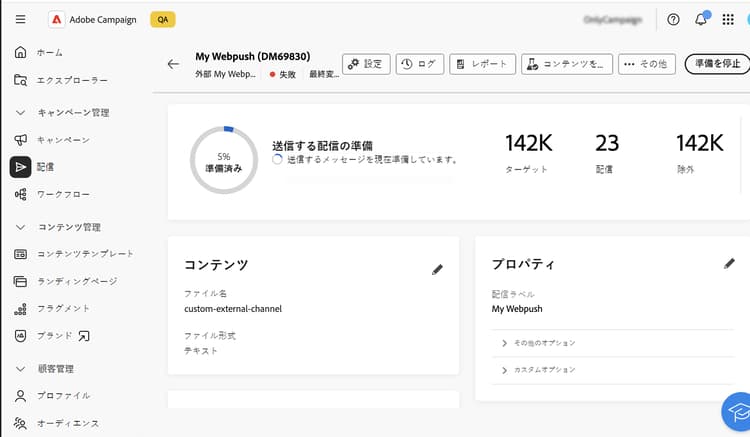Open the ログ button
Viewport: 750px width, 437px height.
419,64
